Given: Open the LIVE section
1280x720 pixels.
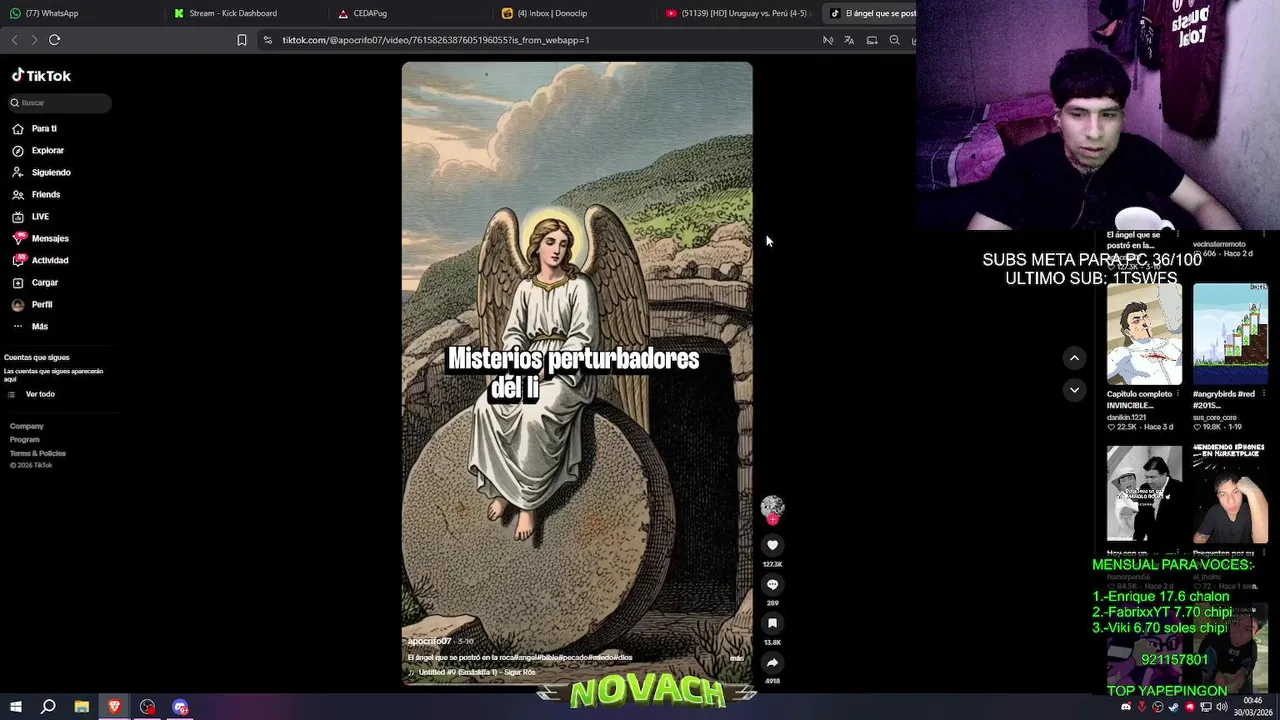Looking at the screenshot, I should [30, 216].
